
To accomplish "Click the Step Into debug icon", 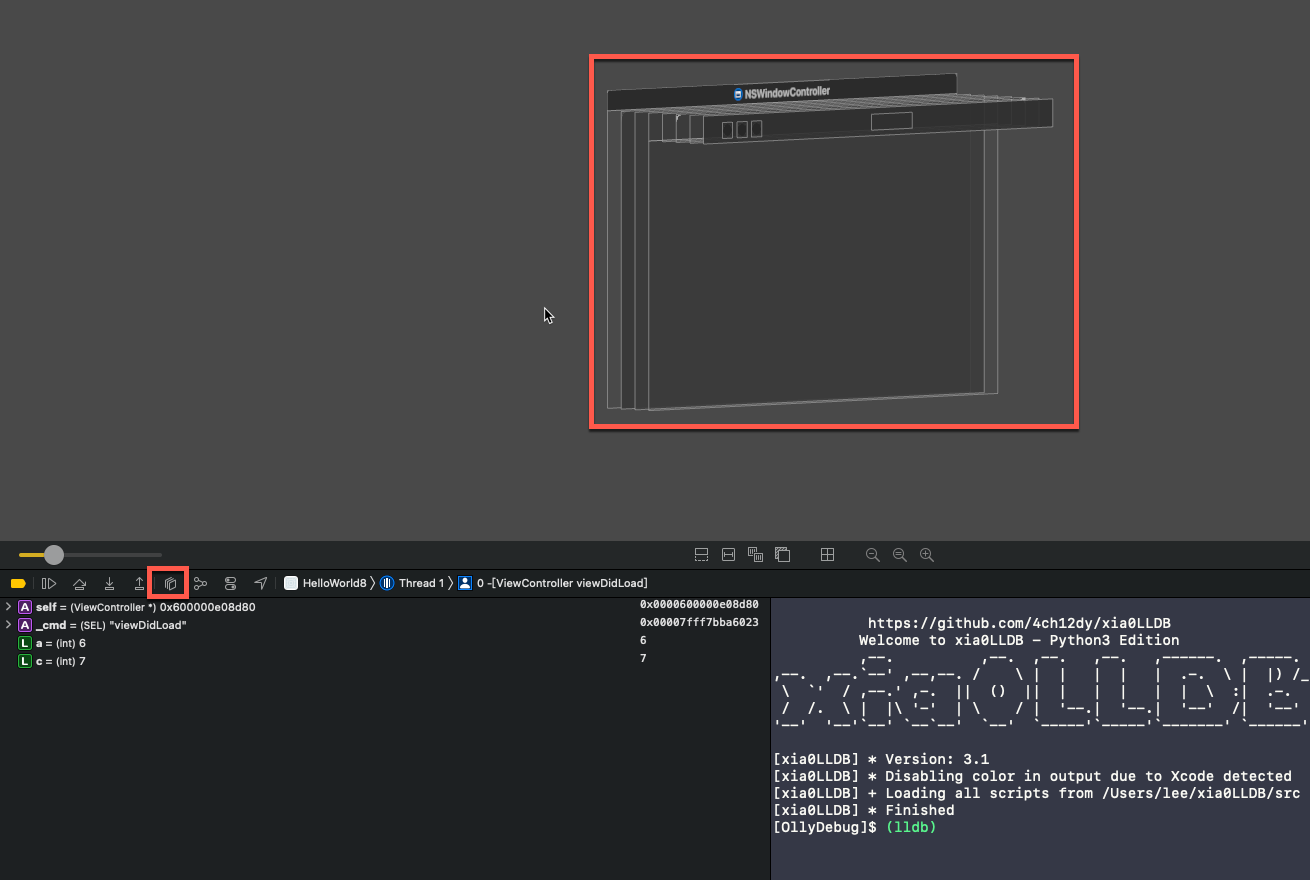I will click(109, 583).
